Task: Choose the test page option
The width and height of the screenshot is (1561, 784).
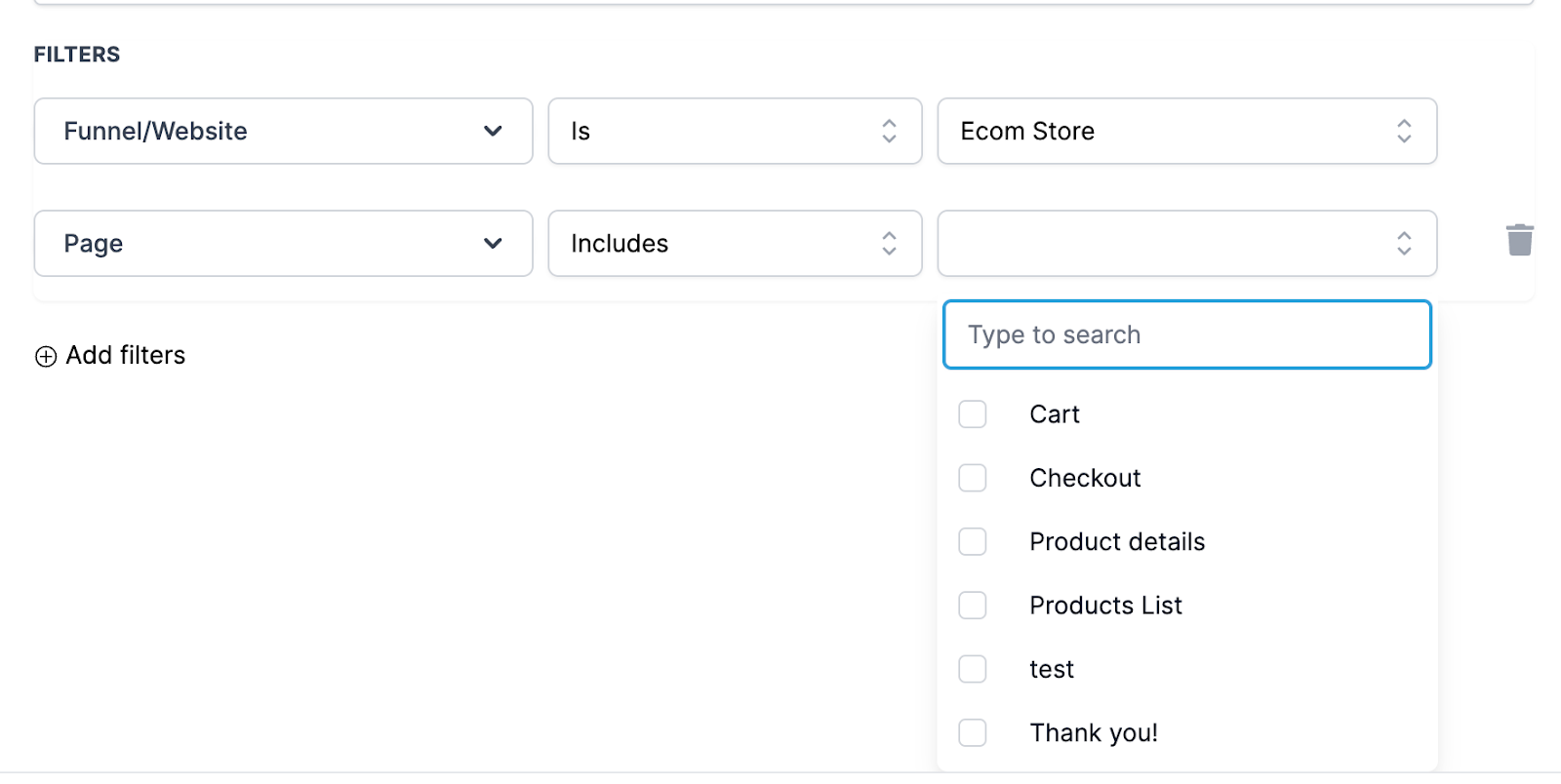Action: (1052, 669)
